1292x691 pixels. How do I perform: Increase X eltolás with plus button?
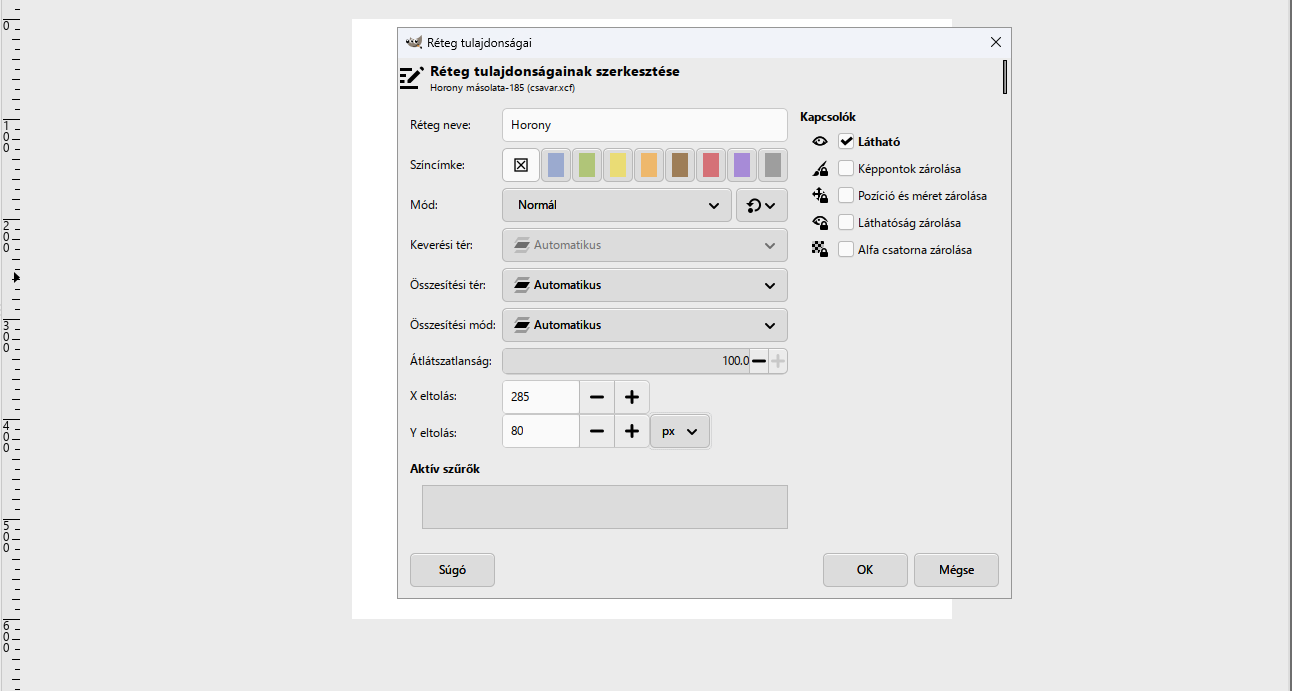pos(632,397)
